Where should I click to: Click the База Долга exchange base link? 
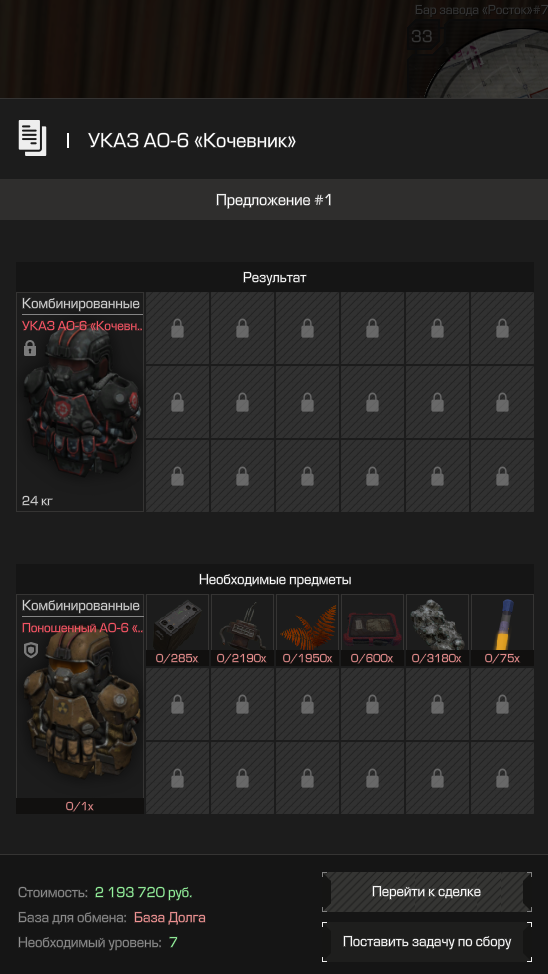170,917
